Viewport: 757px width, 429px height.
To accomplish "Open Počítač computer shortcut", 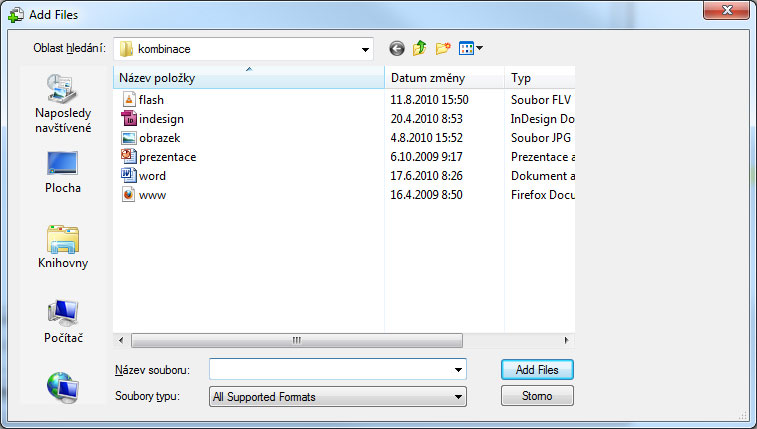I will coord(63,322).
